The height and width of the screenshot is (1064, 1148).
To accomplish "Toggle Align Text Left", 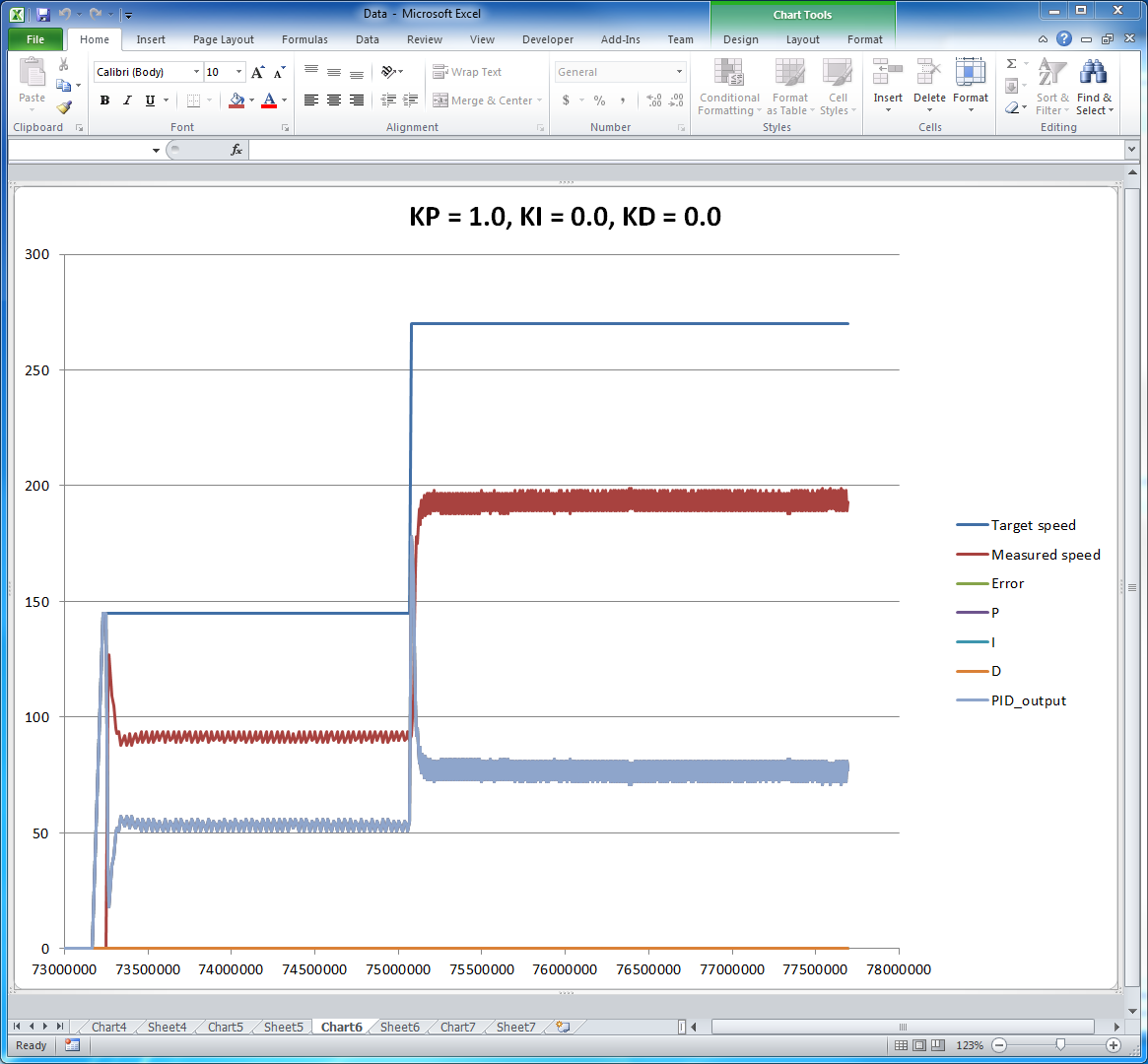I will pos(311,100).
